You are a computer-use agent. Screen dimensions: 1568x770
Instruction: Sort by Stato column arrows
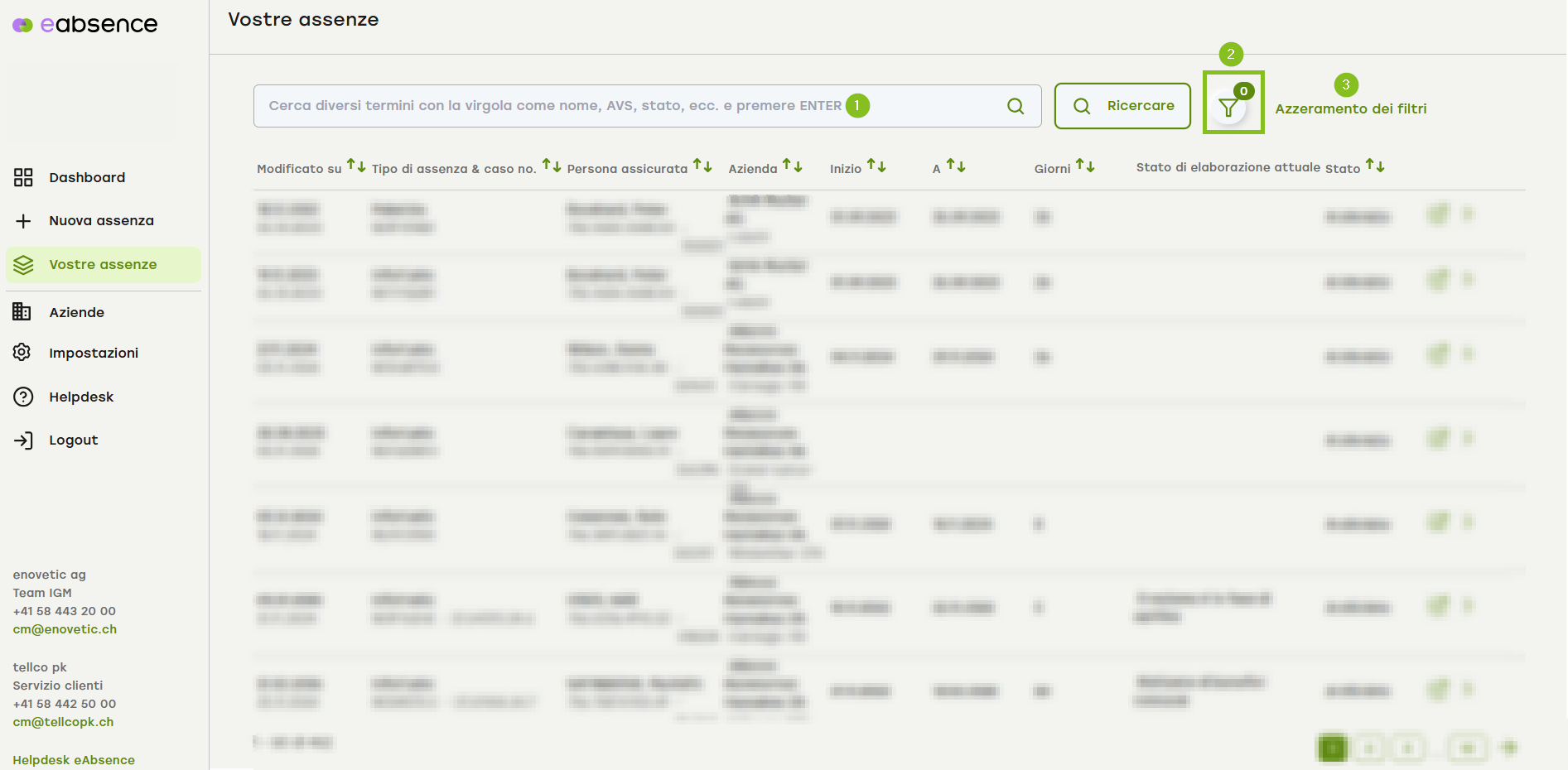click(x=1375, y=166)
